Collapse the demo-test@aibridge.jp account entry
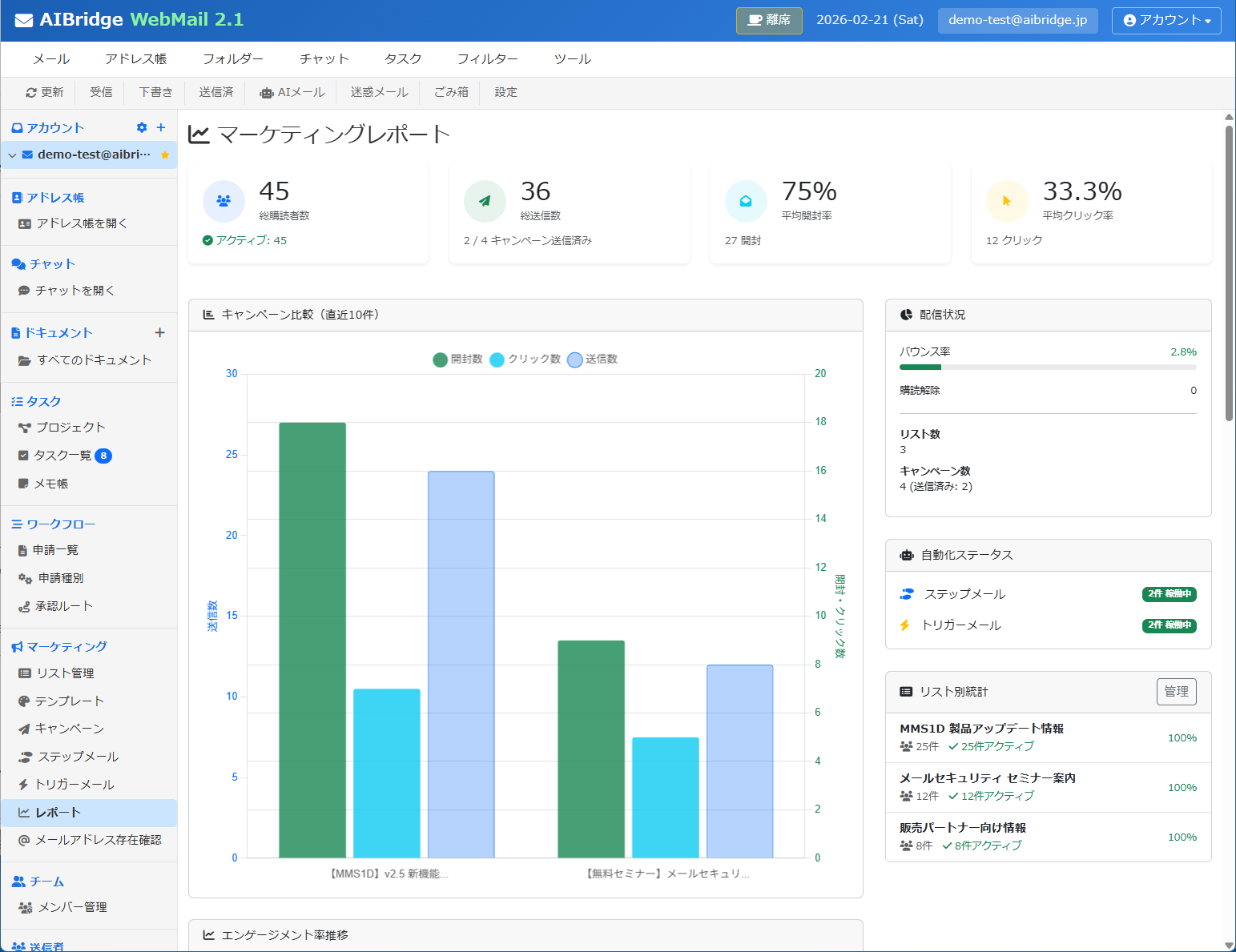Screen dimensions: 1236x952 click(11, 155)
